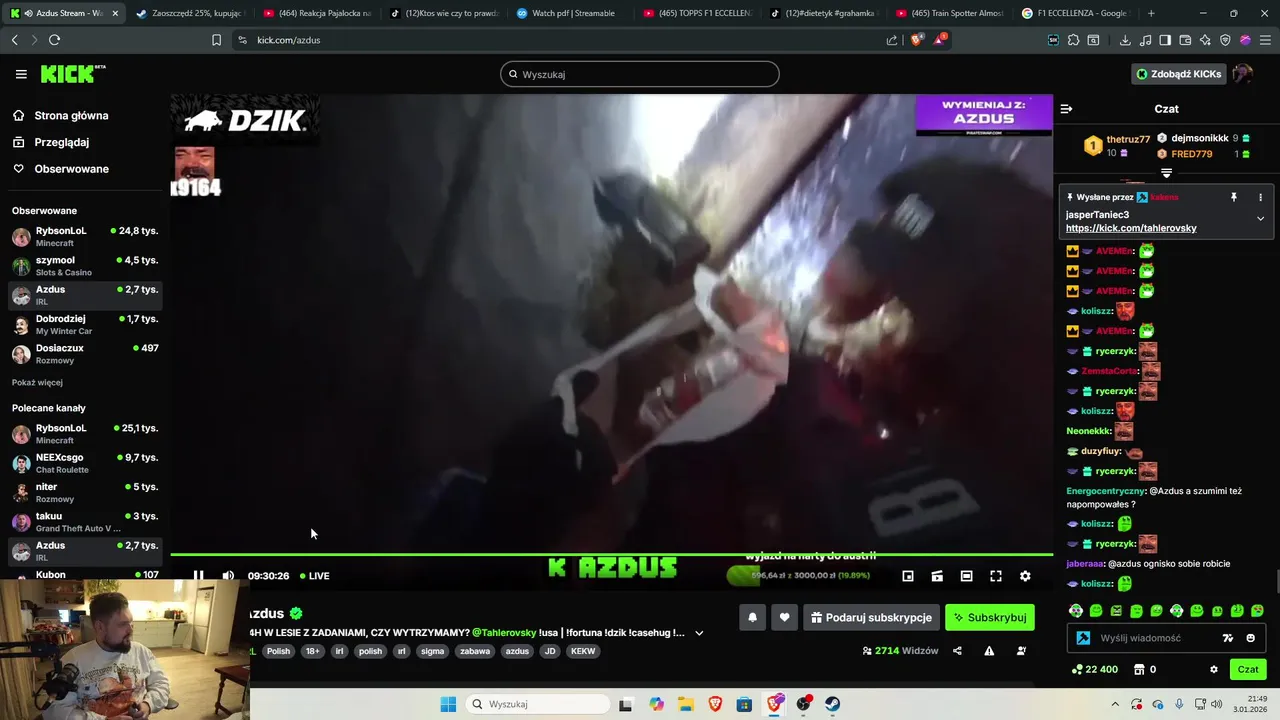This screenshot has height=720, width=1280.
Task: Open Brave VPN shield icon
Action: [1225, 40]
